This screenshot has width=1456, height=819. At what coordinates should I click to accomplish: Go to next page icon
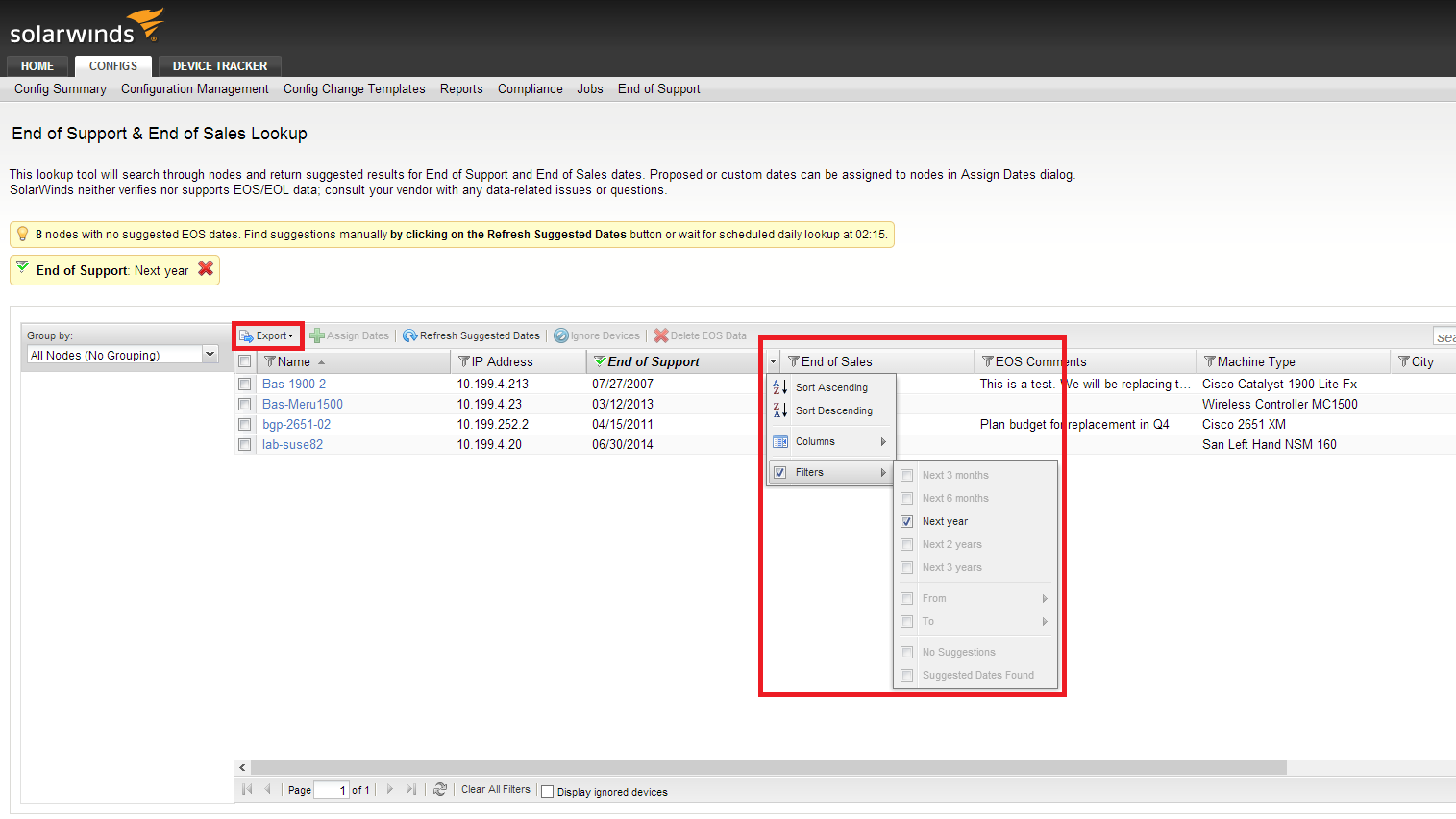pos(389,789)
